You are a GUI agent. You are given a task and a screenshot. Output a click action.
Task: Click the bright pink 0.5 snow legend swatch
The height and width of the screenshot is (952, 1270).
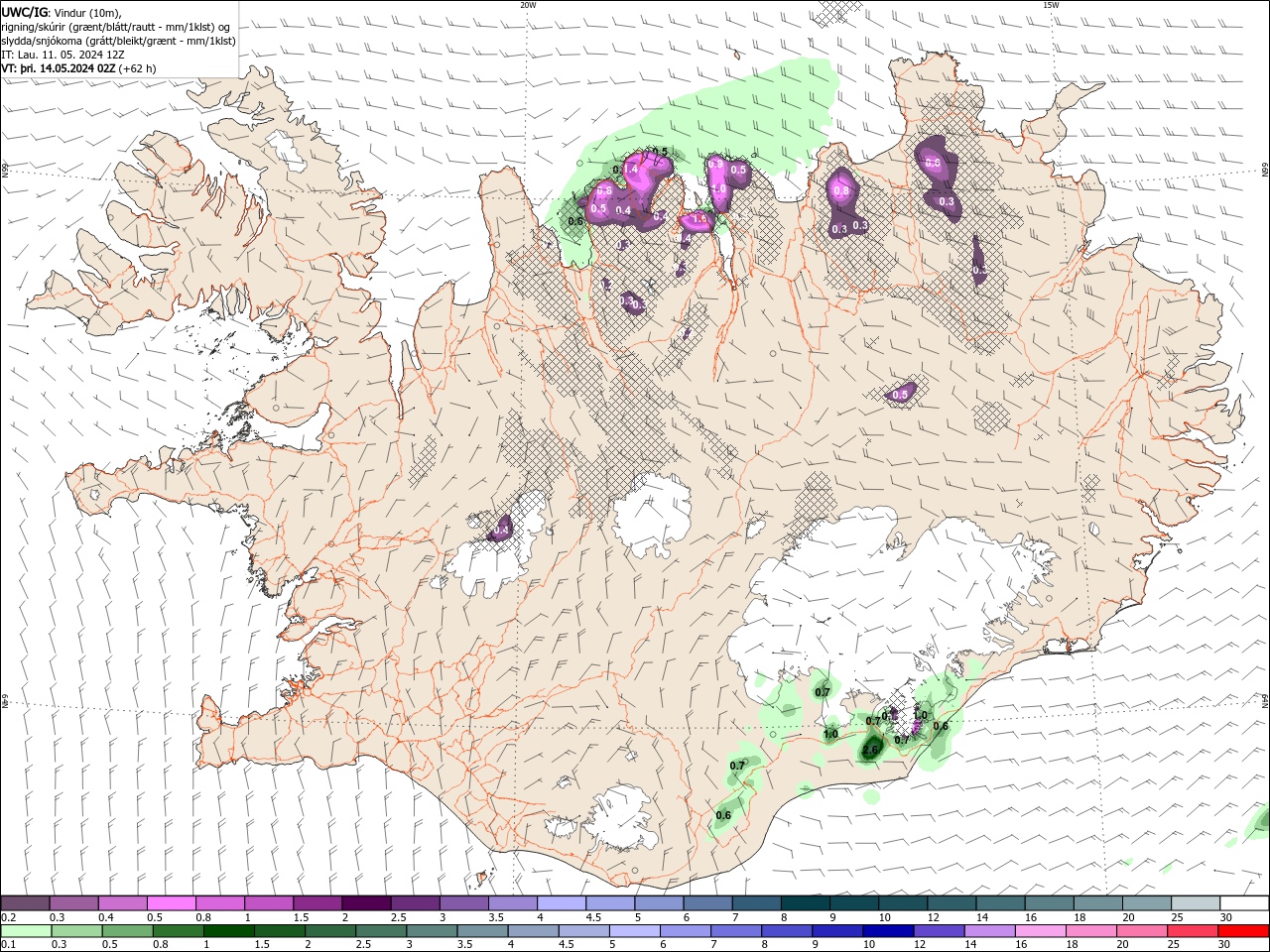pos(171,903)
